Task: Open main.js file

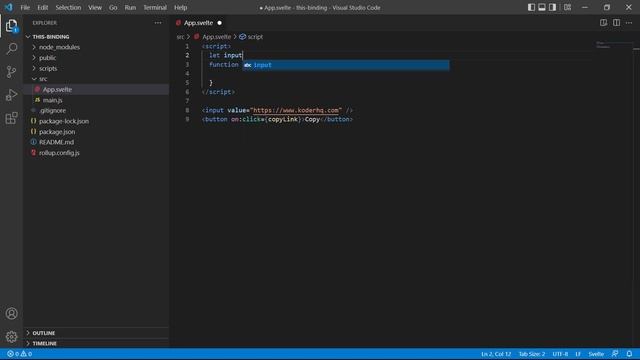Action: tap(52, 100)
